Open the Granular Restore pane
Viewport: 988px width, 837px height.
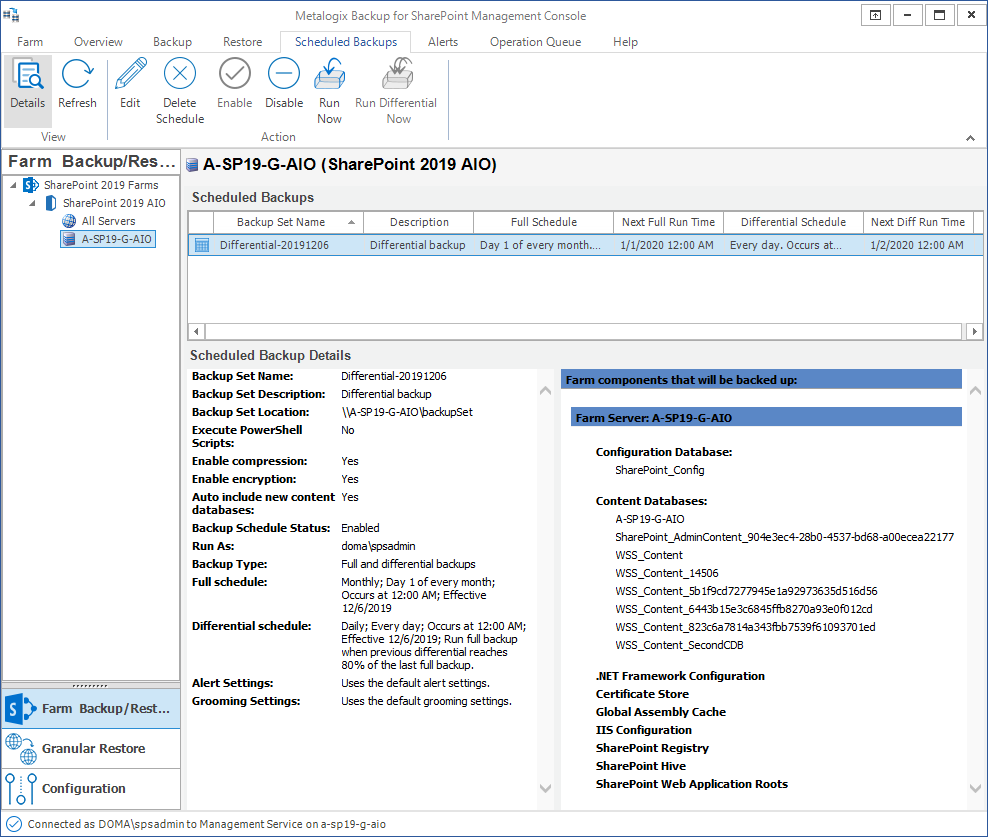coord(91,748)
